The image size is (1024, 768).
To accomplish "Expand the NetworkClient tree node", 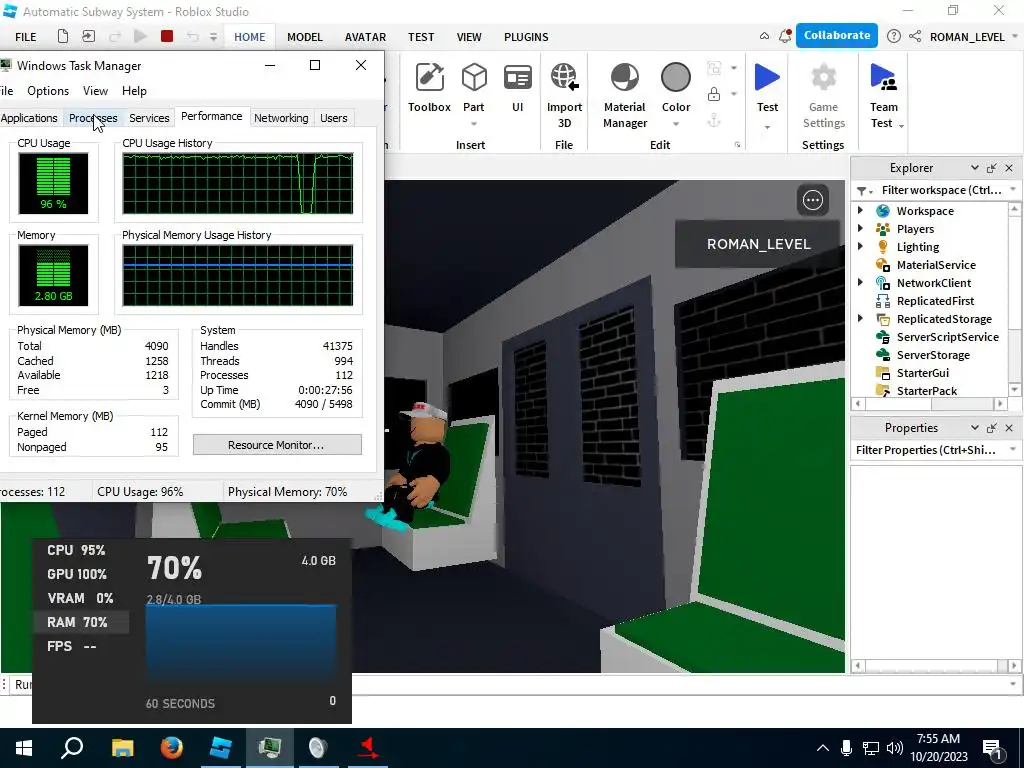I will [x=860, y=282].
